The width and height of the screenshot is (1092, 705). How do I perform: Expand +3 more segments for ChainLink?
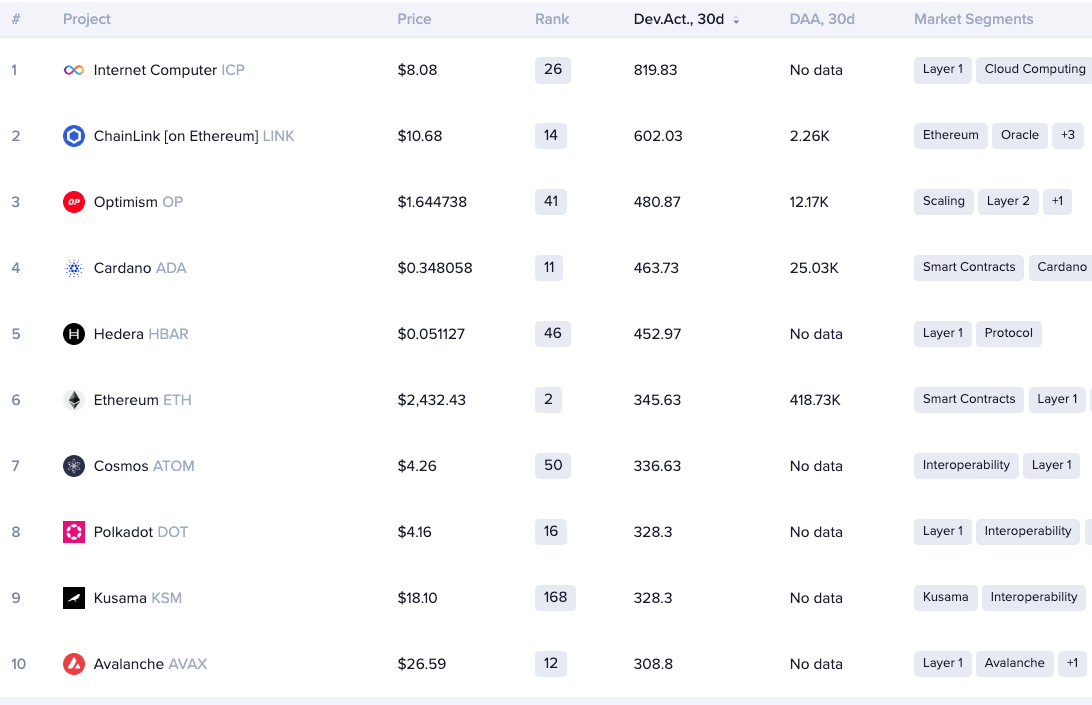(1068, 135)
